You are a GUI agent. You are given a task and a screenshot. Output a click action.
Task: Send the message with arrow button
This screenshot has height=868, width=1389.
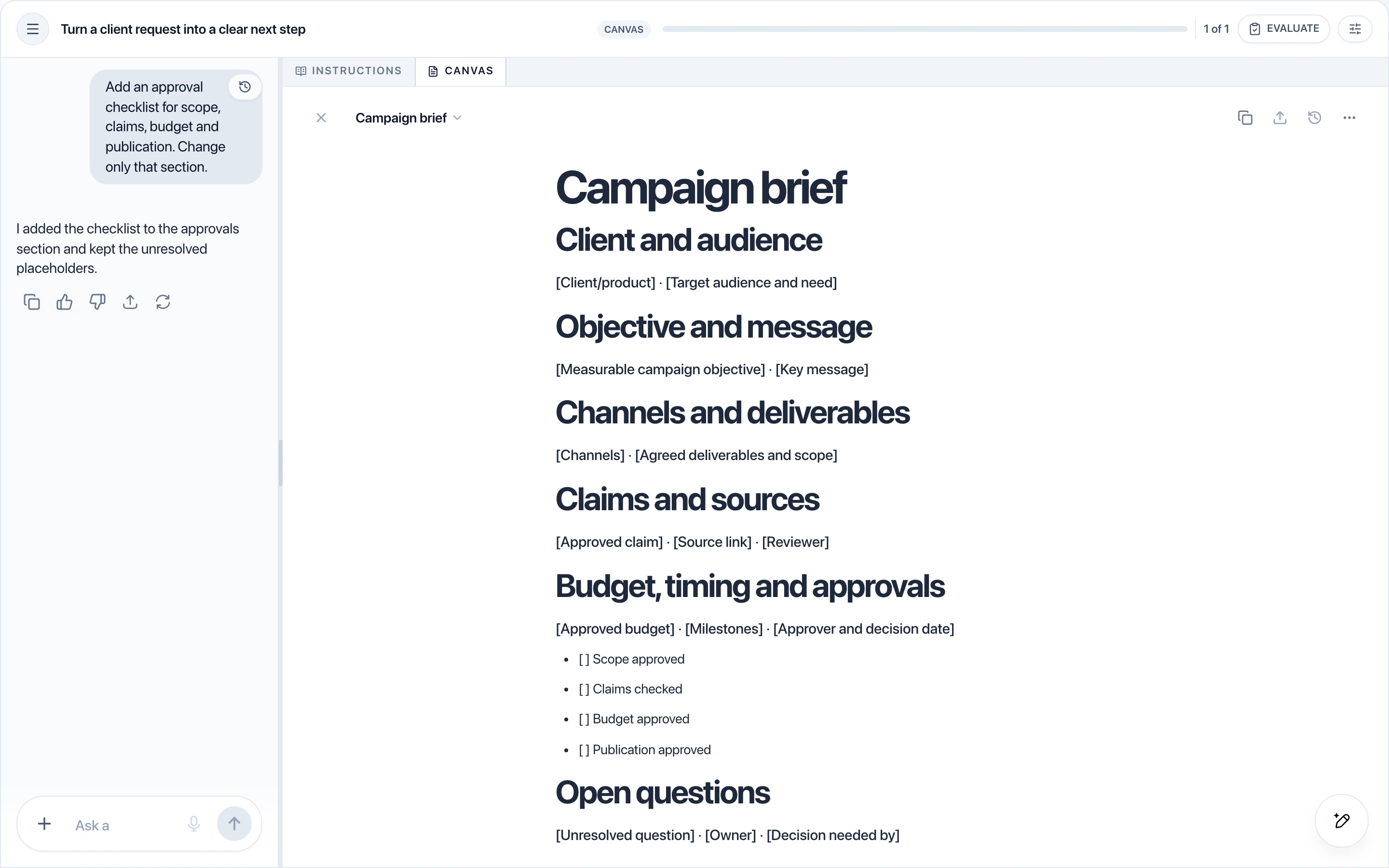[x=234, y=824]
